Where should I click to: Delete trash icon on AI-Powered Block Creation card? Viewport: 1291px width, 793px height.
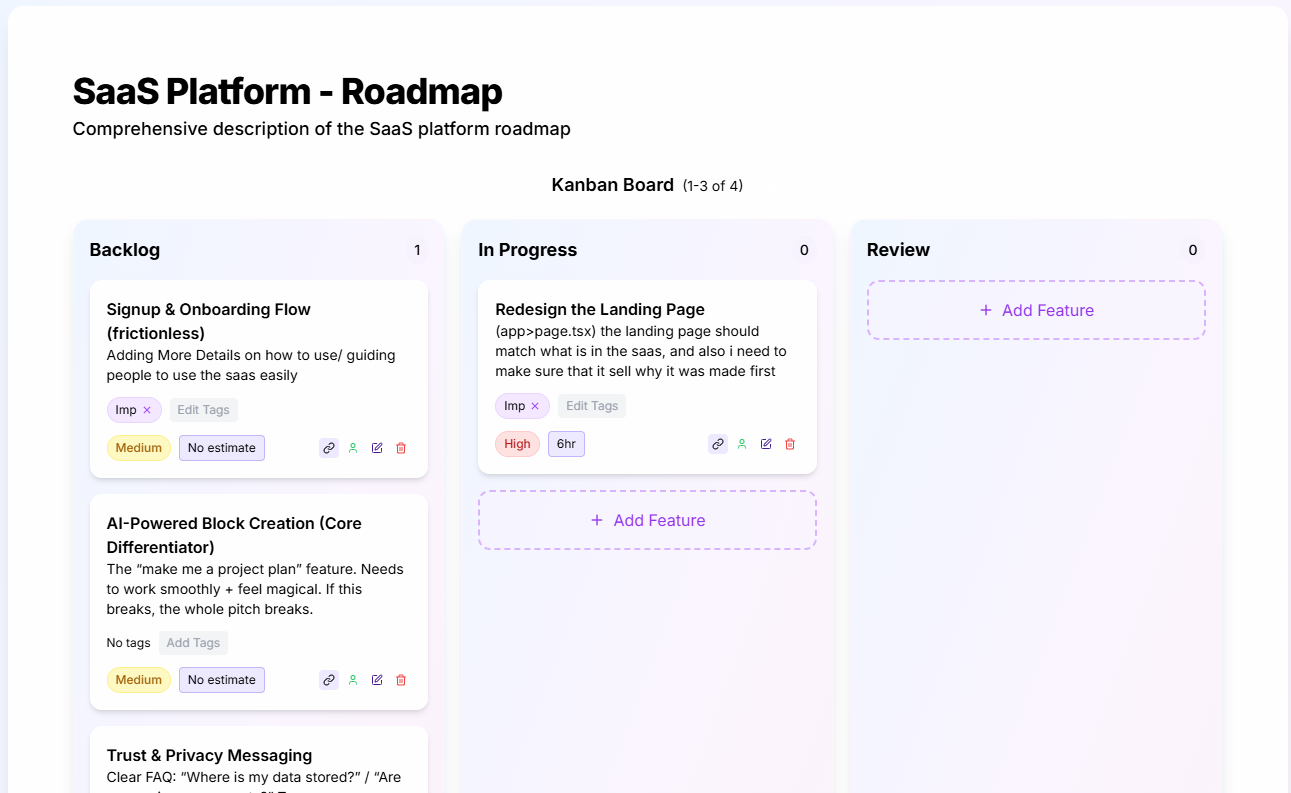(x=401, y=680)
